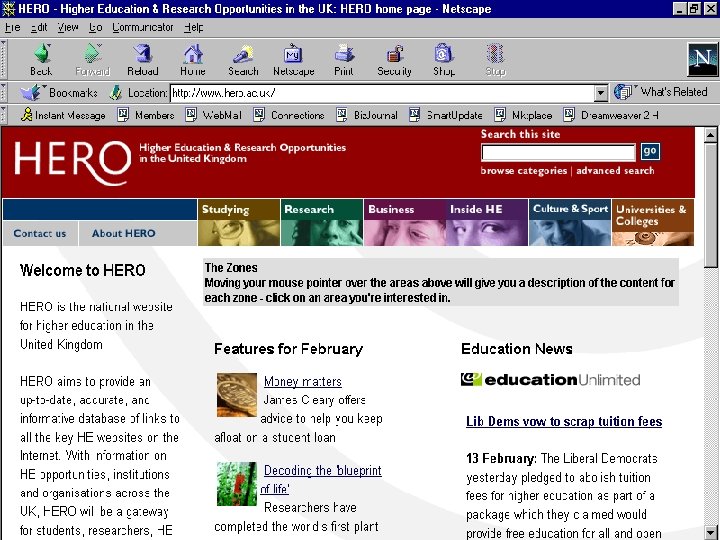Click the vertical scrollbar down arrow
This screenshot has width=720, height=540.
point(710,532)
